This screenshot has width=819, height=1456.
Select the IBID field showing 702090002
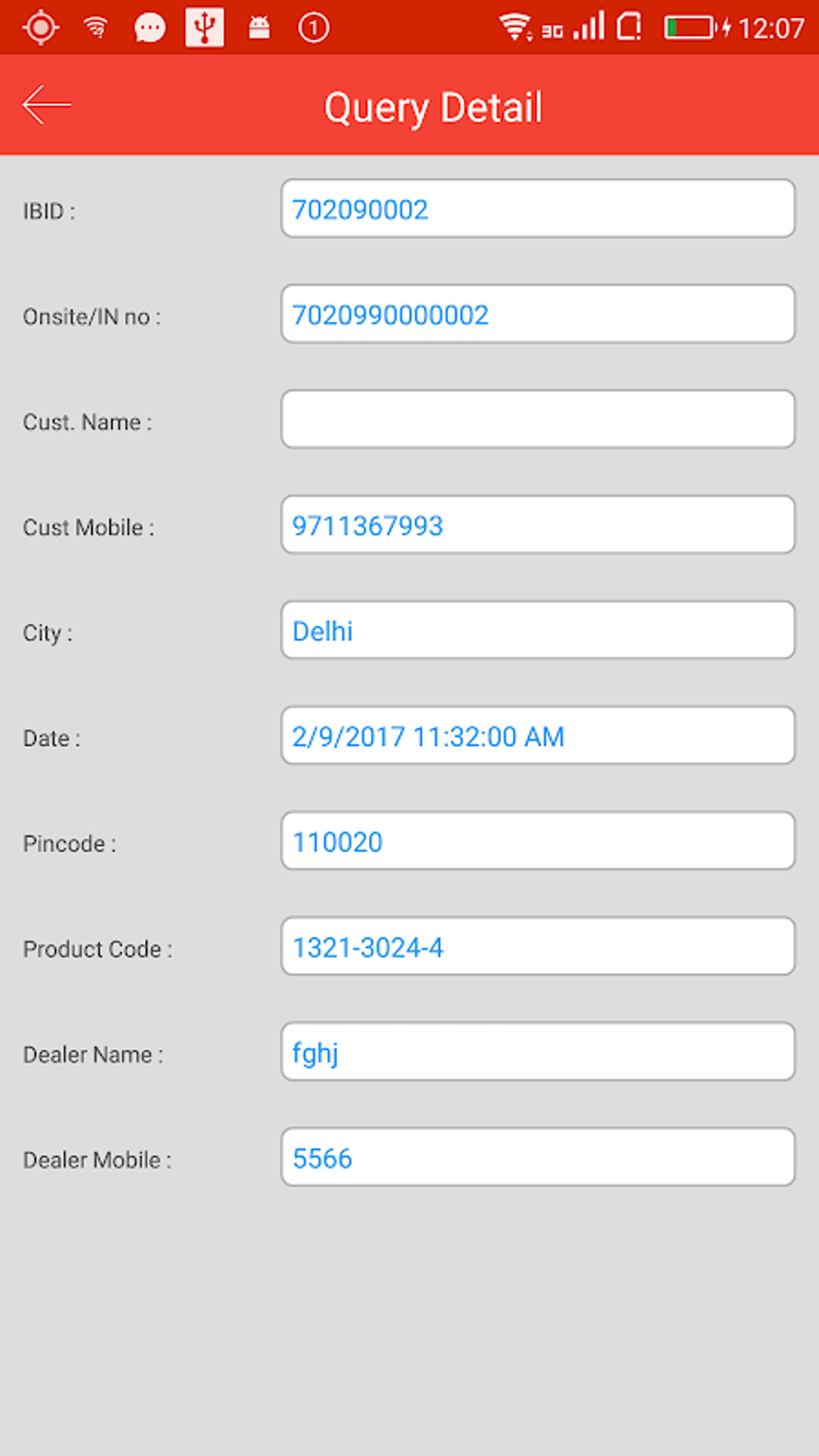click(537, 209)
